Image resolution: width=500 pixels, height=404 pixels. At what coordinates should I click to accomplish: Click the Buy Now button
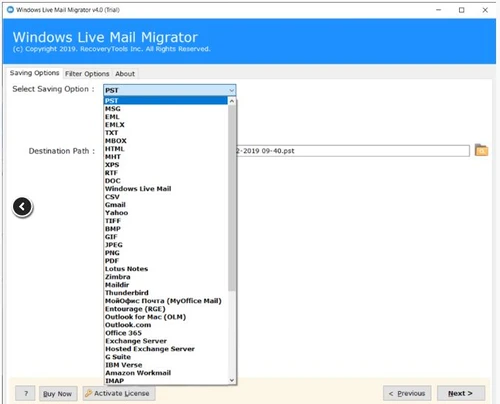[x=57, y=394]
